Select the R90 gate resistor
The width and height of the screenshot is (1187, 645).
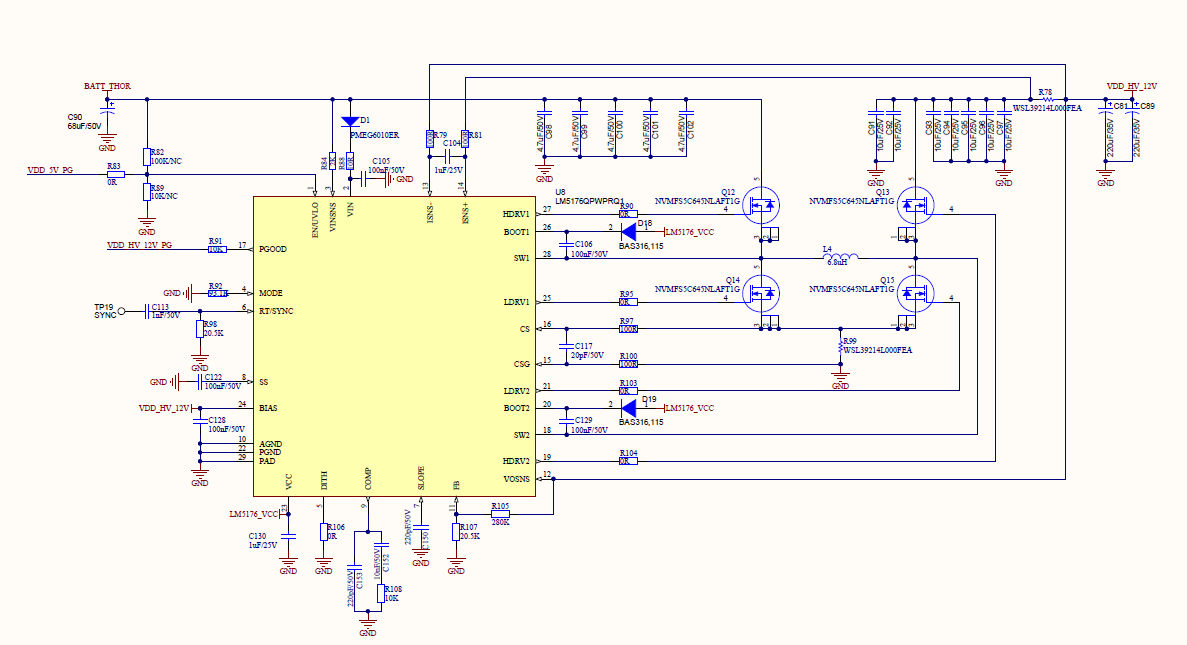(628, 214)
